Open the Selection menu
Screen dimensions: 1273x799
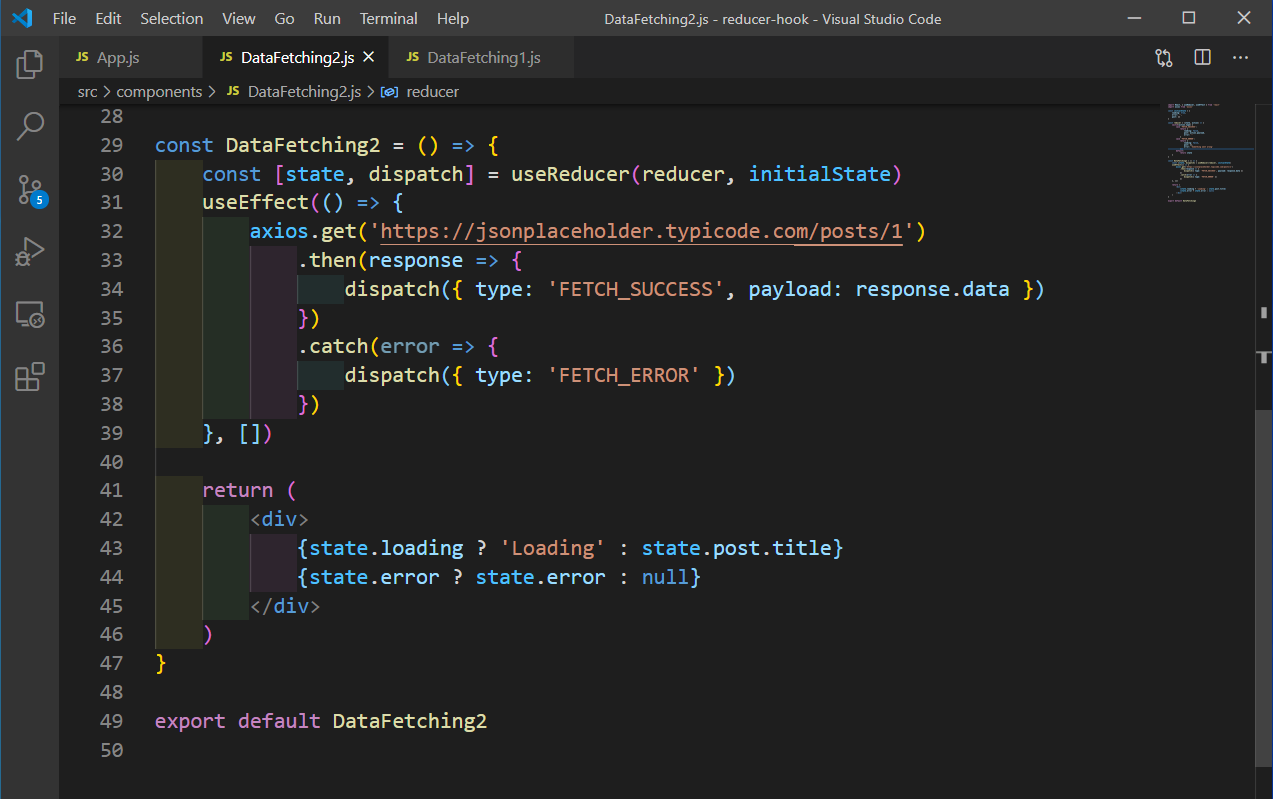point(171,18)
